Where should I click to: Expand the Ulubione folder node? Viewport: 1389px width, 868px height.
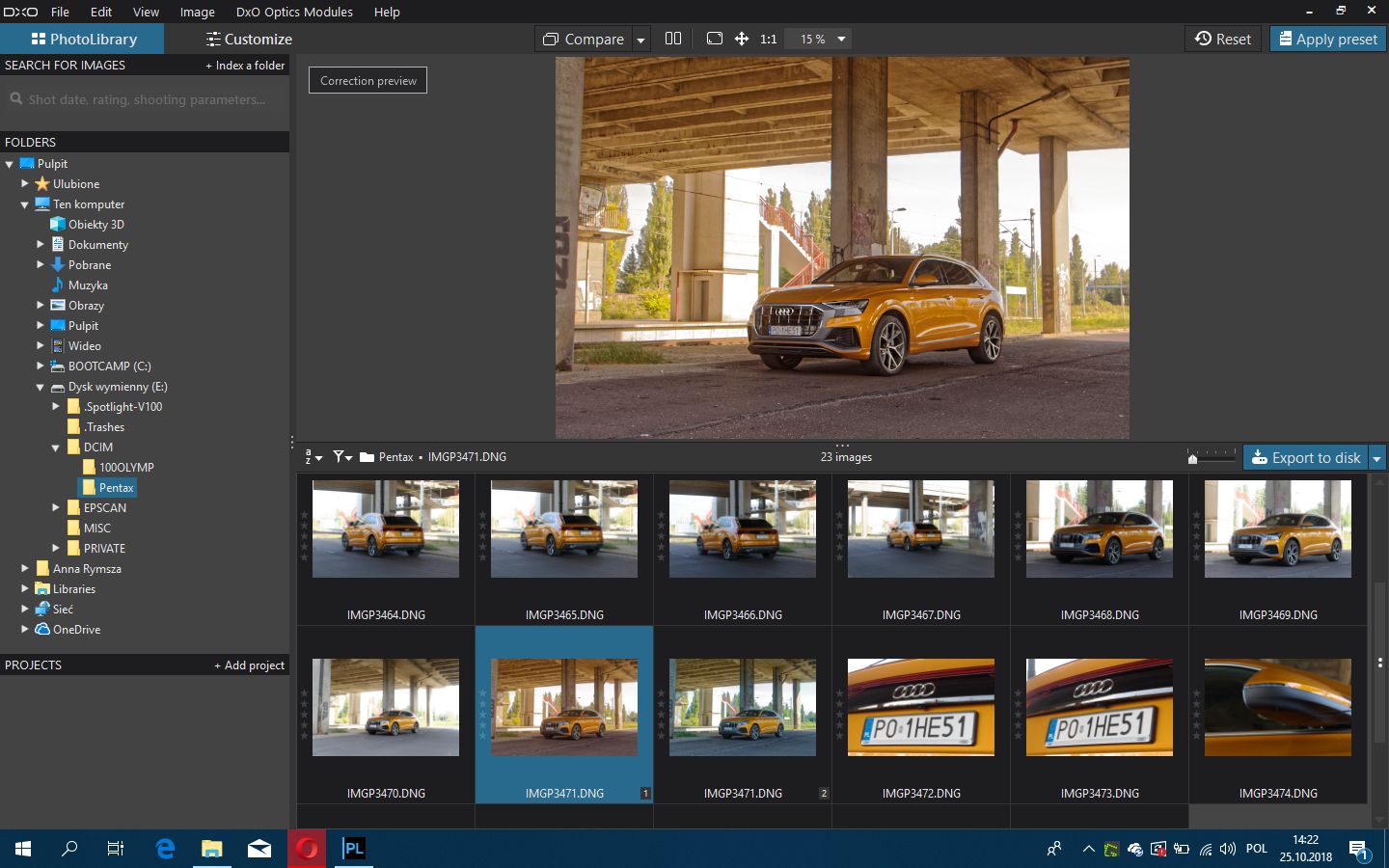(24, 183)
